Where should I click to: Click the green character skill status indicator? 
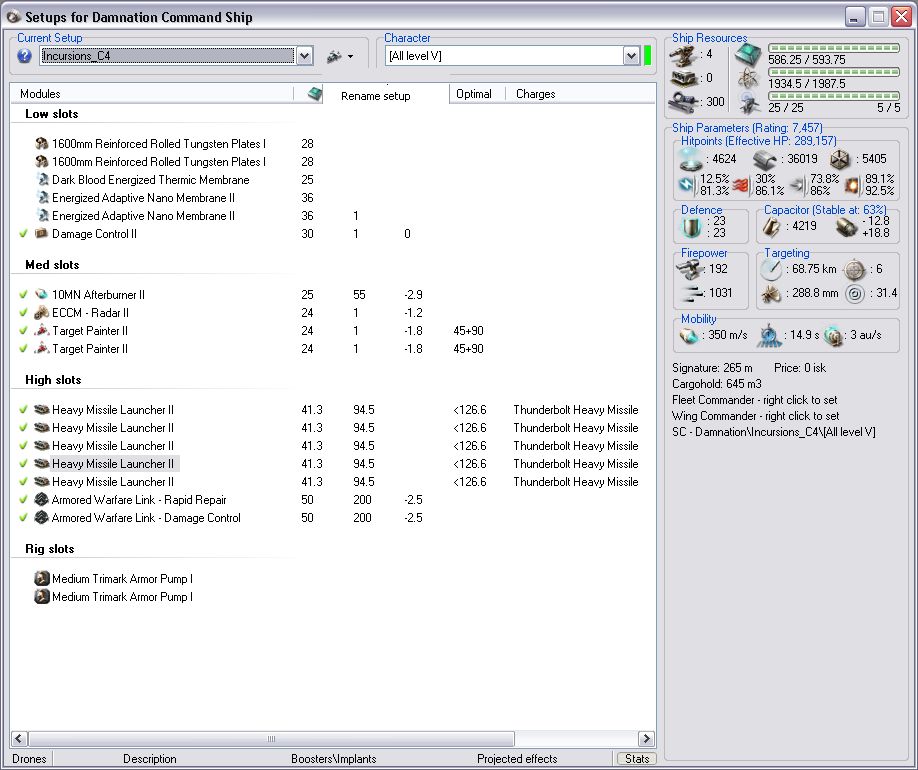pos(648,56)
